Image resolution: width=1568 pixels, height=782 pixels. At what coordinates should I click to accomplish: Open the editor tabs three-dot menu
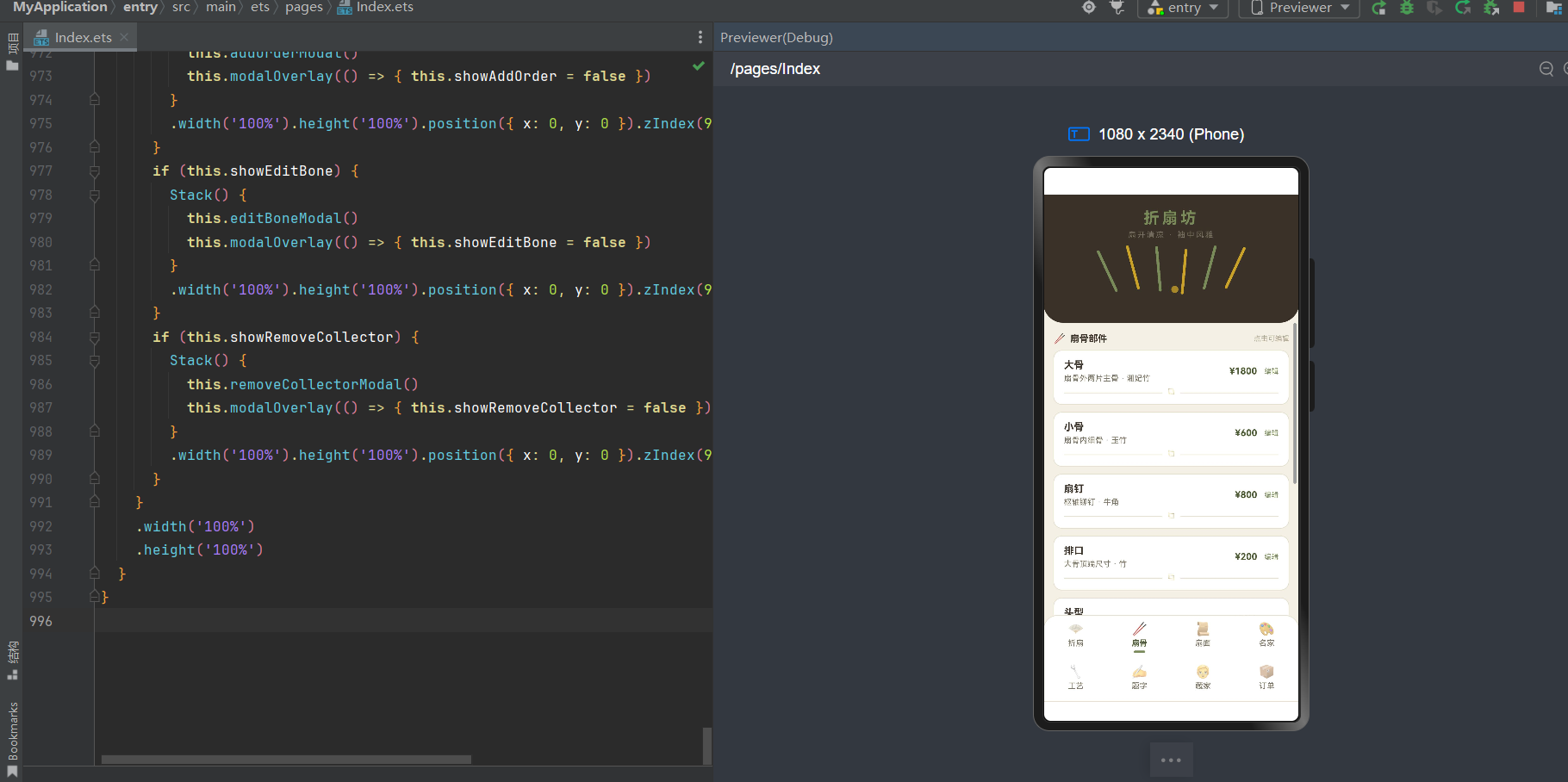(x=700, y=37)
